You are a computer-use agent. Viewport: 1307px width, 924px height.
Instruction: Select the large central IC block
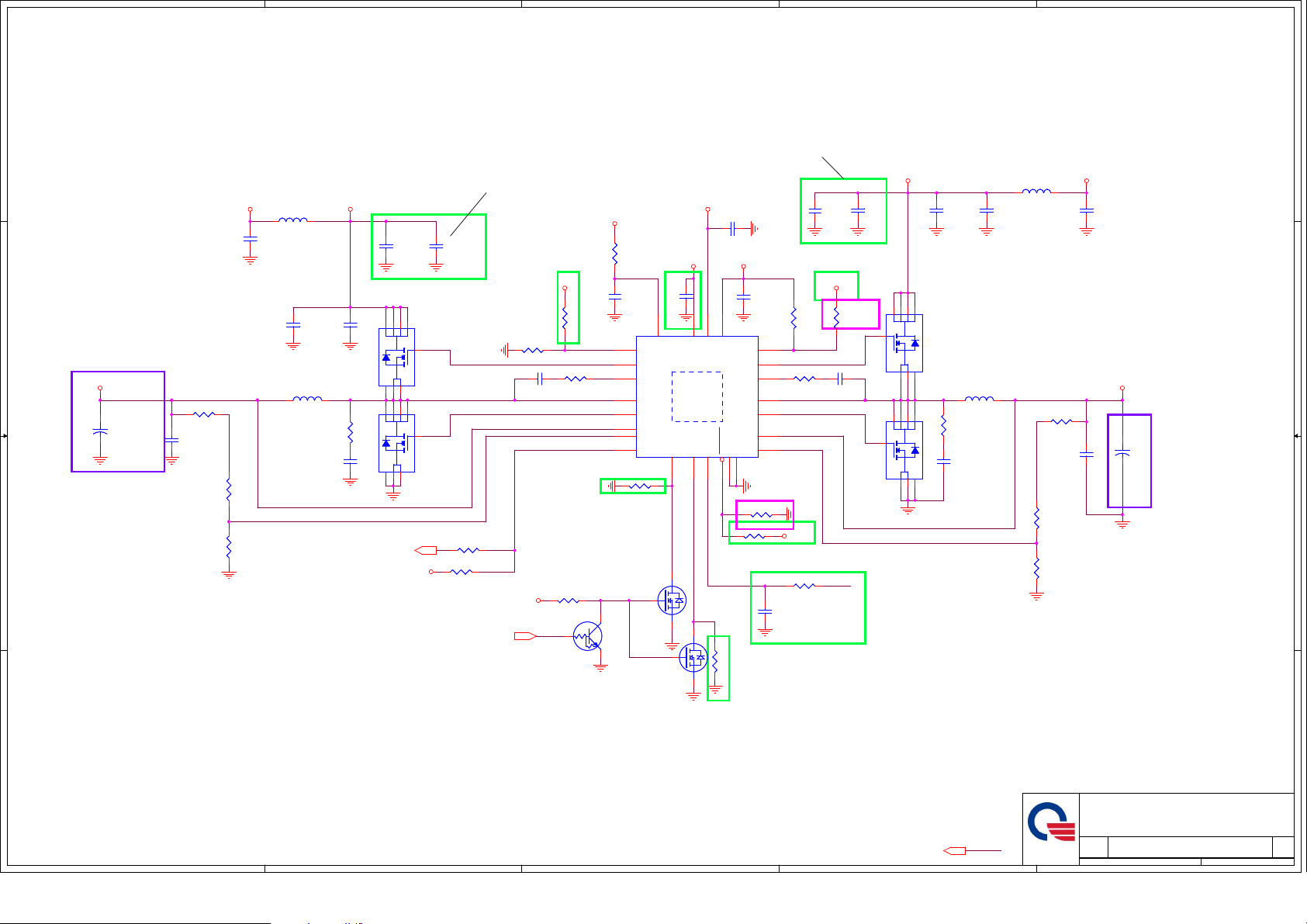697,396
